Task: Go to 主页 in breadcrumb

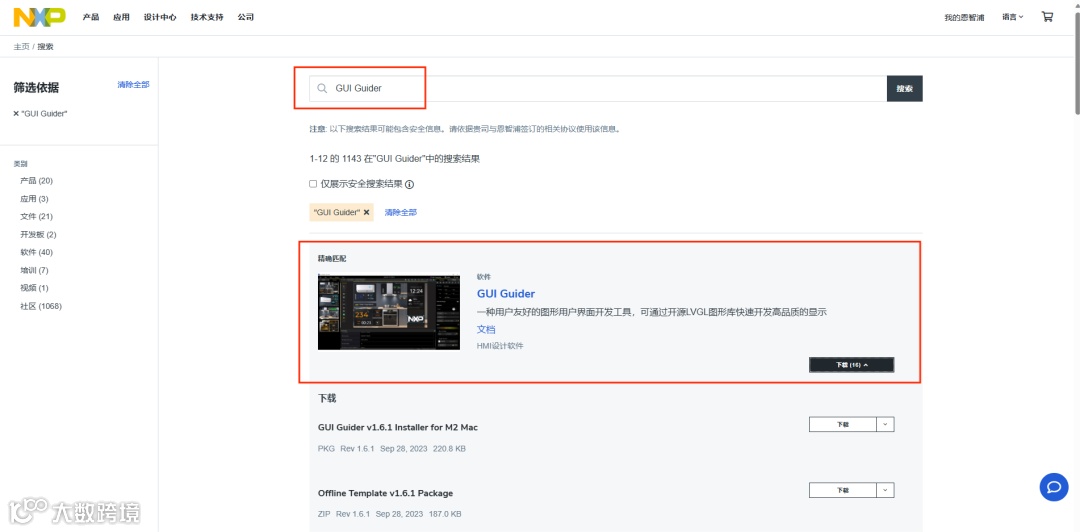Action: click(21, 47)
